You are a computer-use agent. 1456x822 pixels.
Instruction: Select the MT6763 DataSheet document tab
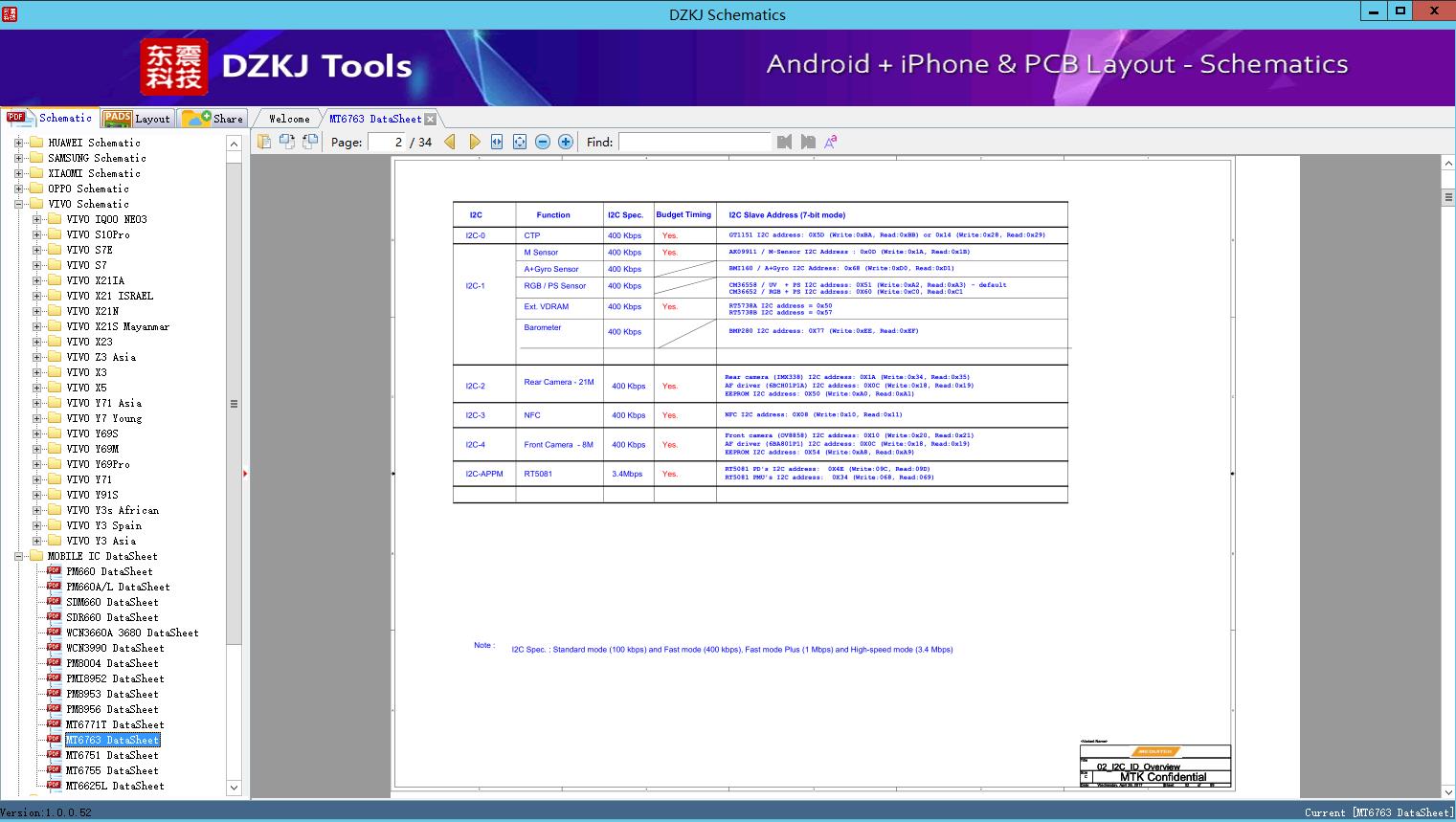click(375, 119)
